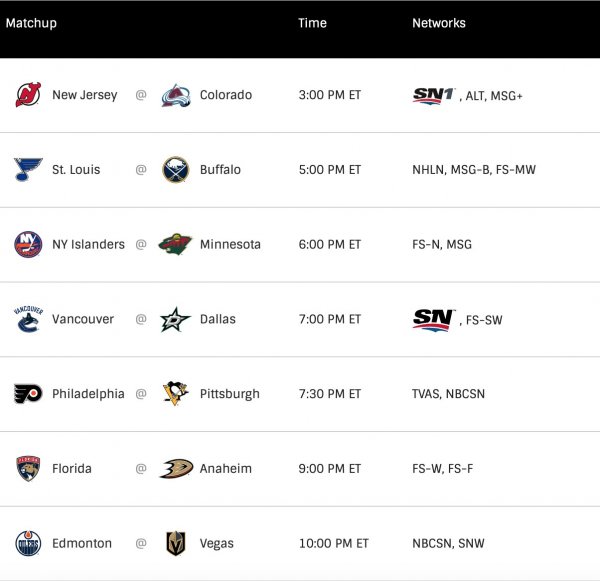Screen dimensions: 600x581
Task: Click the Pittsburgh Penguins logo
Action: (176, 394)
